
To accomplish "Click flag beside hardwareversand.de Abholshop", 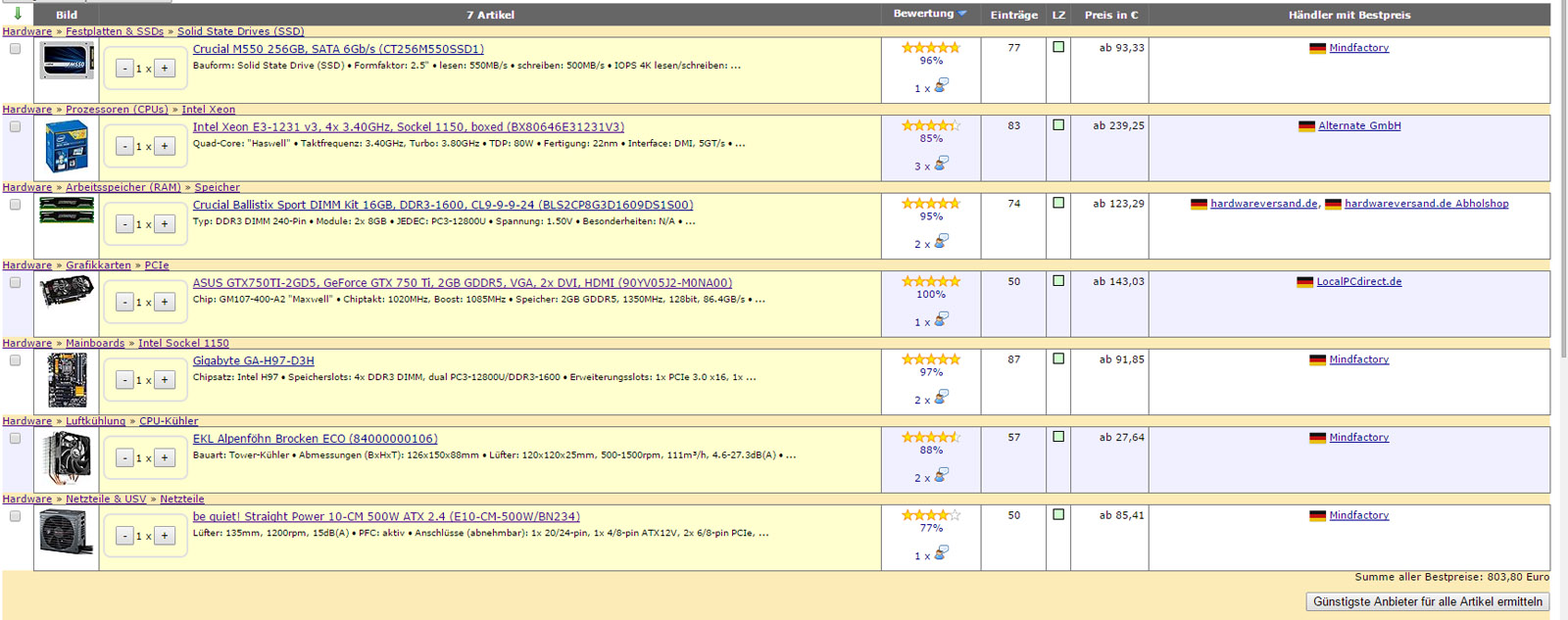I will coord(1333,204).
